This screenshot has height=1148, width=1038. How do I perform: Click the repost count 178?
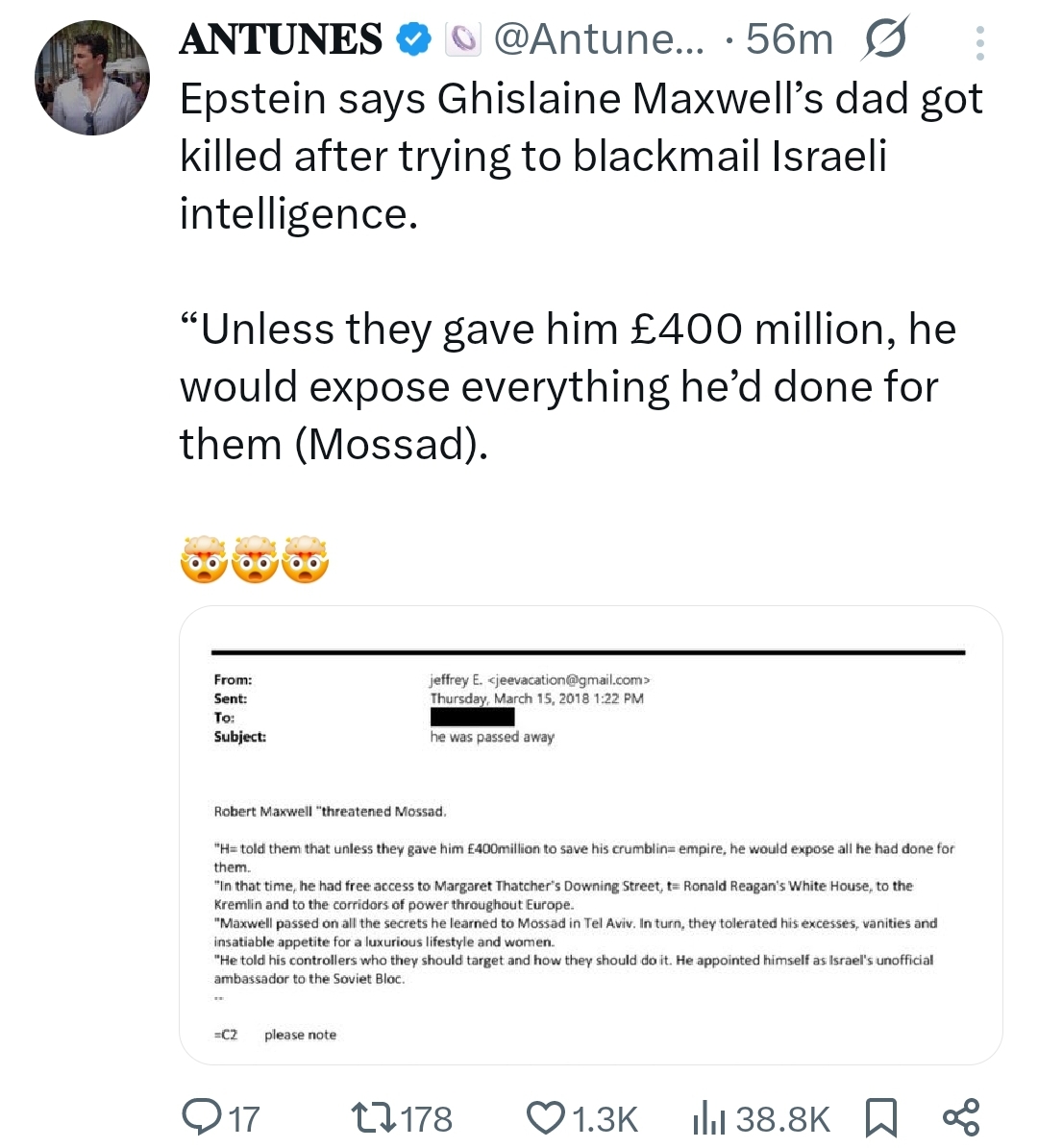pyautogui.click(x=427, y=1119)
